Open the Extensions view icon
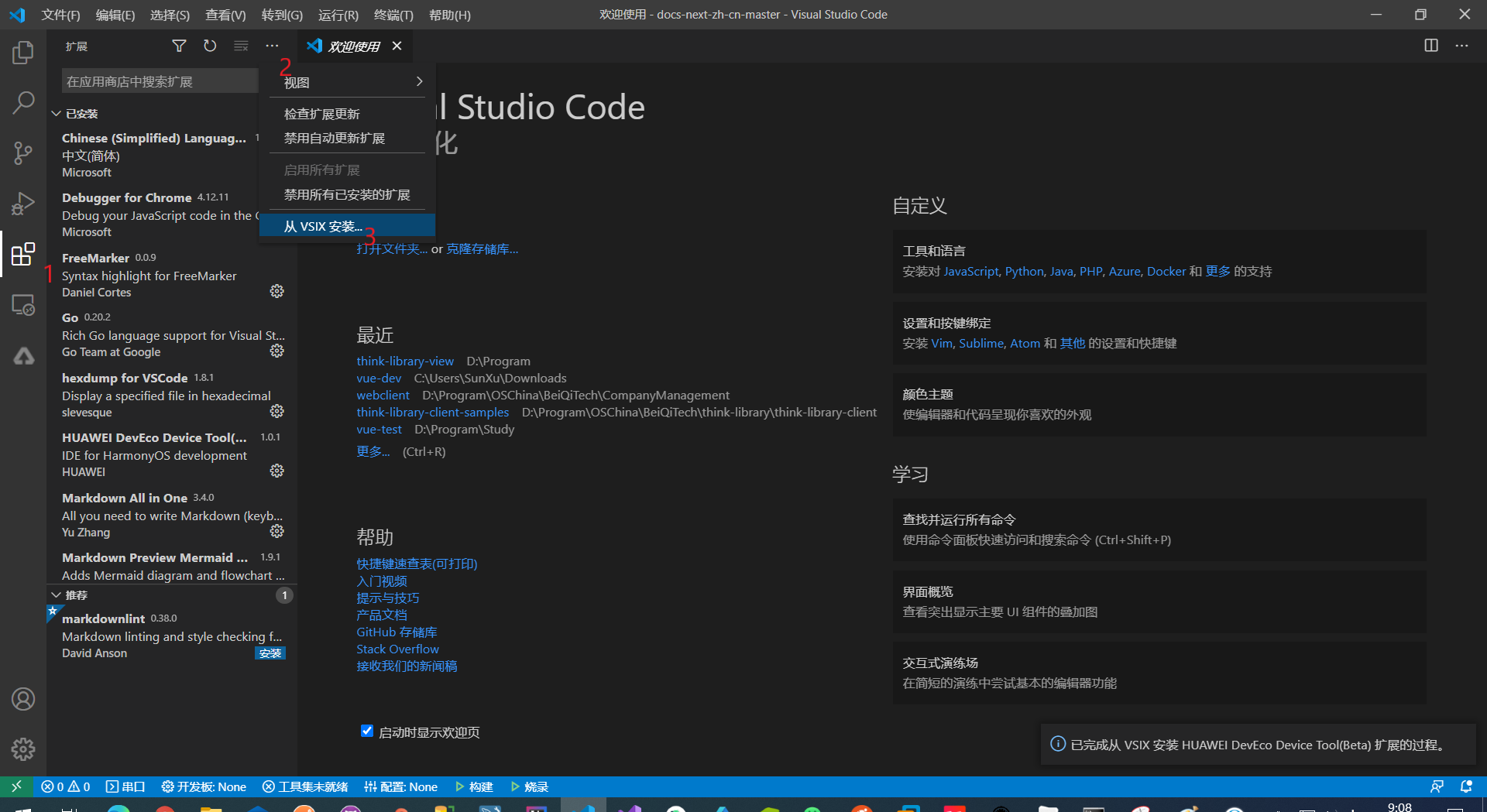 click(23, 254)
